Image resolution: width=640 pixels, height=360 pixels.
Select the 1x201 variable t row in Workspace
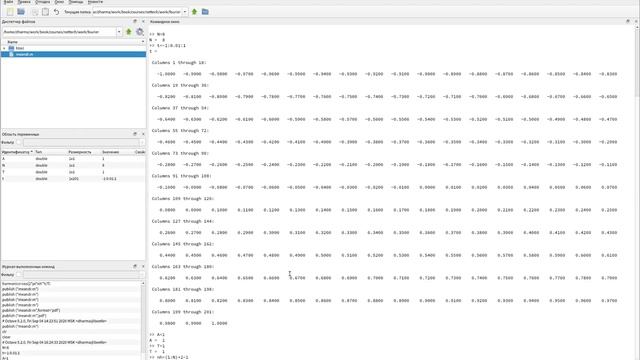[x=73, y=179]
